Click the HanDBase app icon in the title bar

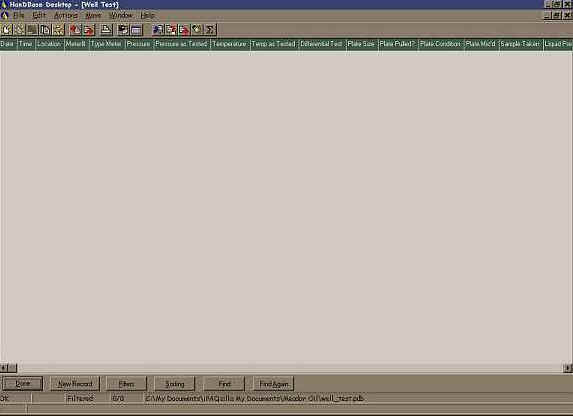[4, 4]
